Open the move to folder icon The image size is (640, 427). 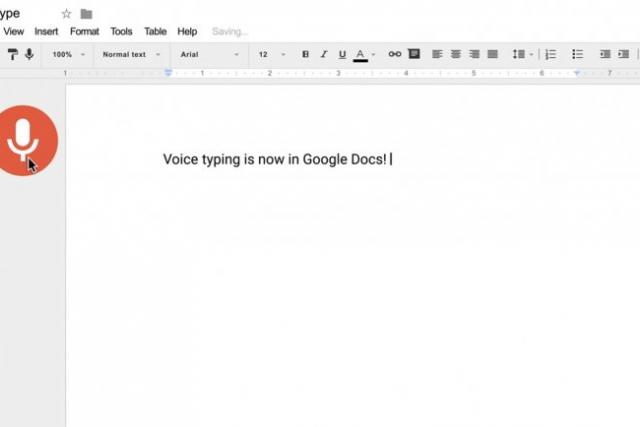coord(86,14)
